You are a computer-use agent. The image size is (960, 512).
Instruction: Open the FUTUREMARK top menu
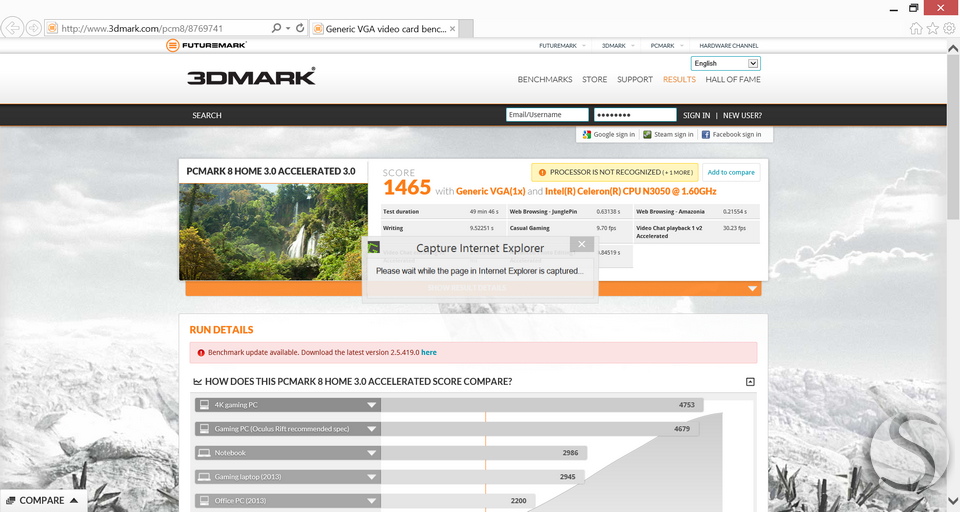point(558,46)
